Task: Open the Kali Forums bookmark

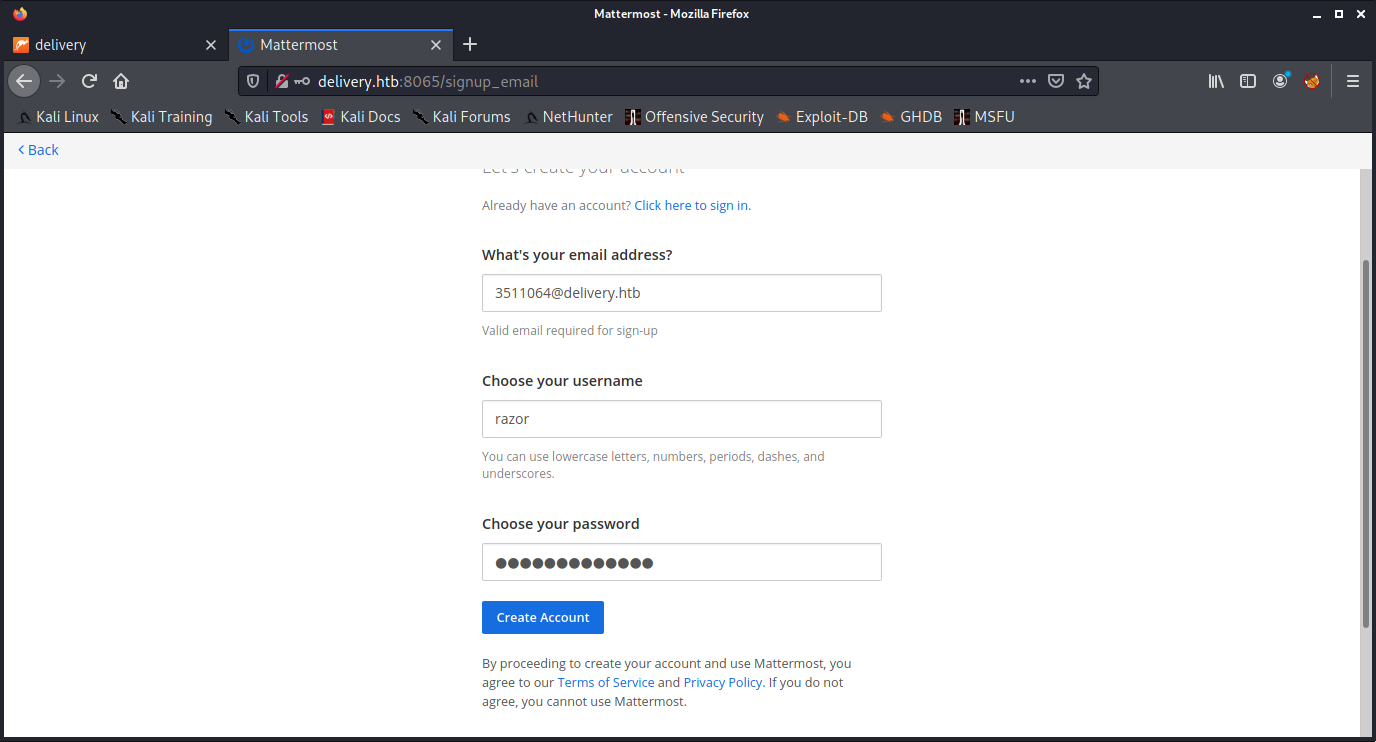Action: pos(461,117)
